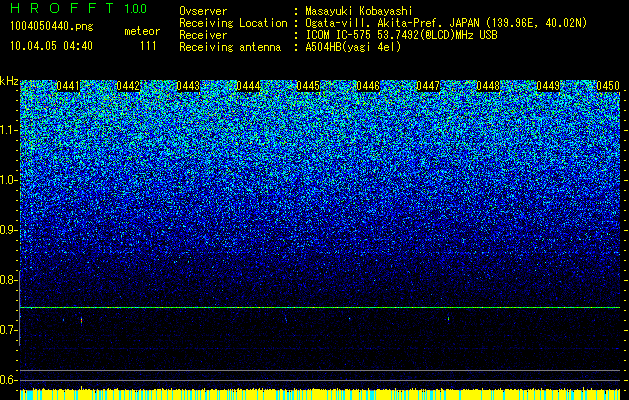Viewport: 629px width, 400px height.
Task: Click the yellow signal level bar at bottom
Action: click(x=320, y=394)
